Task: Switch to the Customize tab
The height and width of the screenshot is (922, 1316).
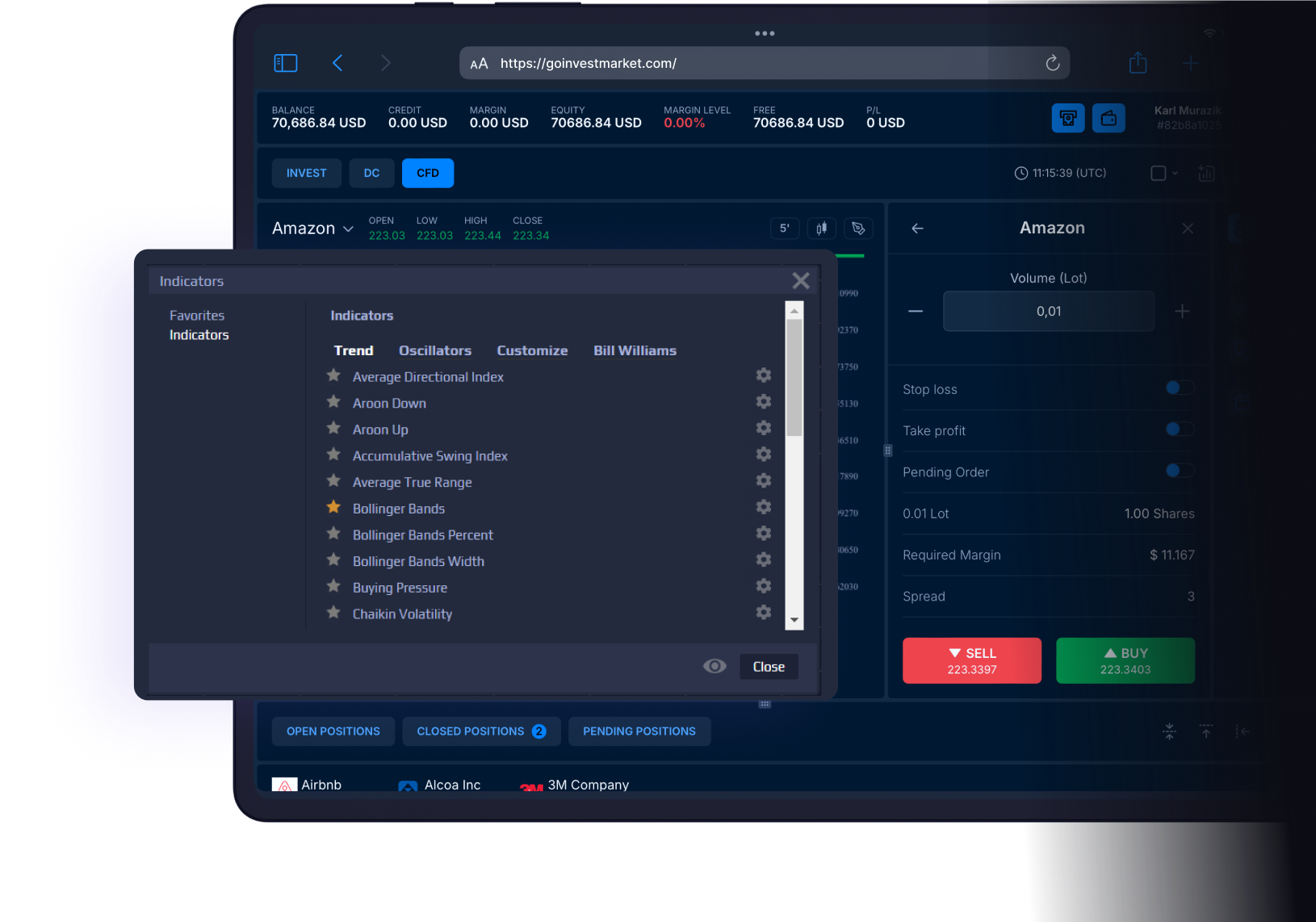Action: click(532, 350)
